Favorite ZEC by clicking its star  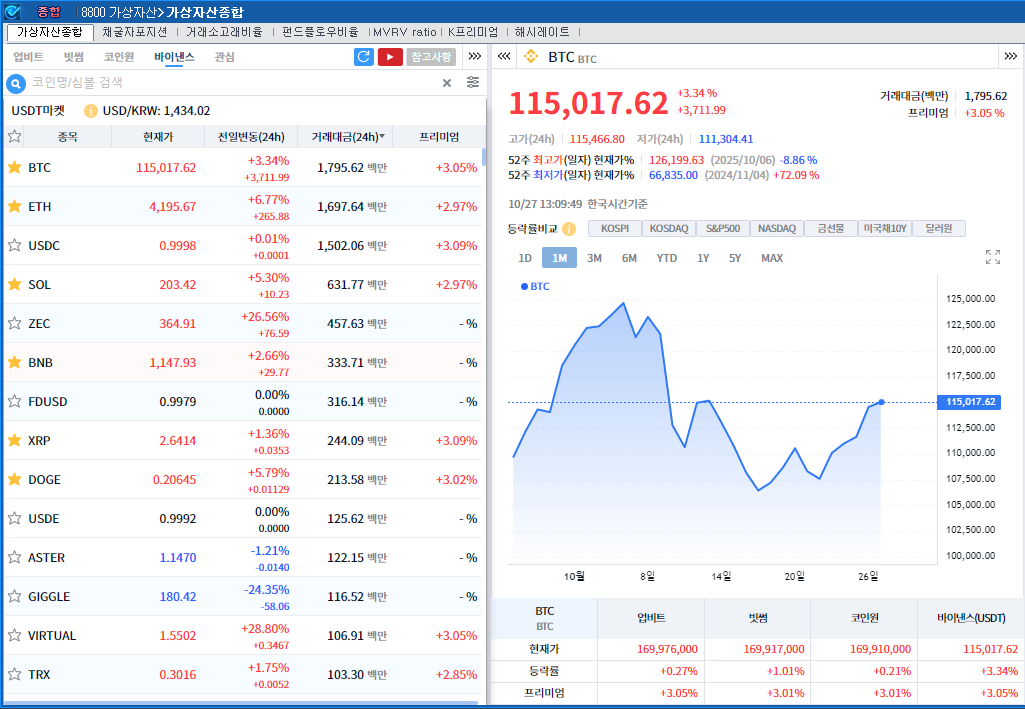click(13, 323)
